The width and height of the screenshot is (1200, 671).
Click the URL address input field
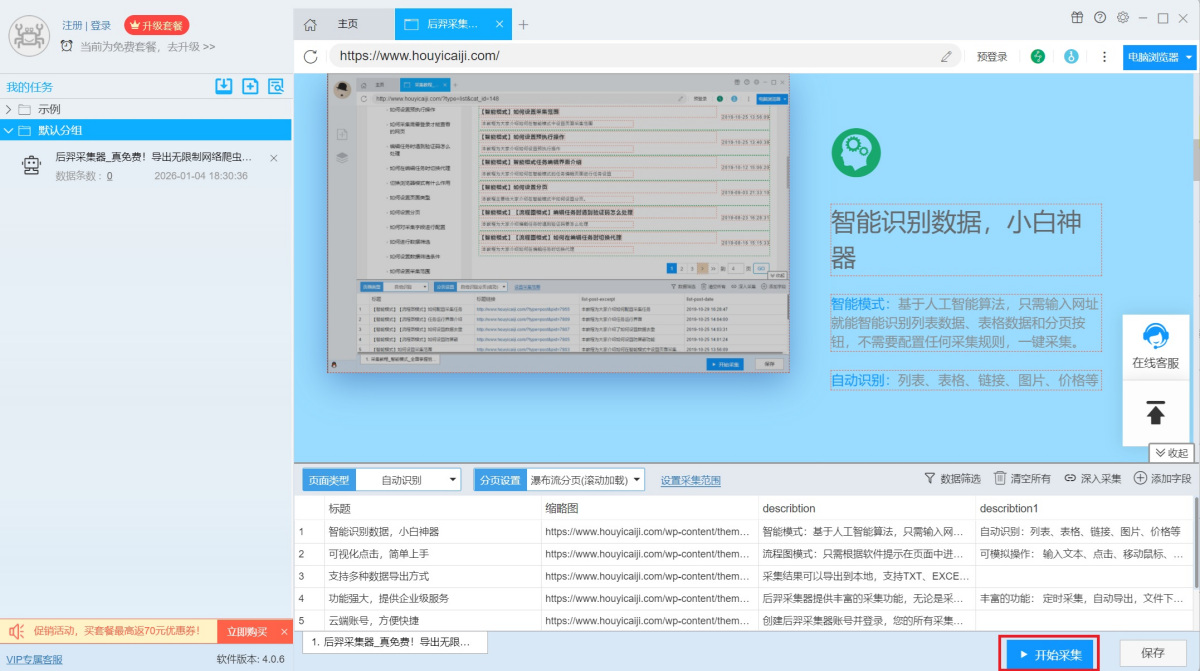(x=630, y=57)
